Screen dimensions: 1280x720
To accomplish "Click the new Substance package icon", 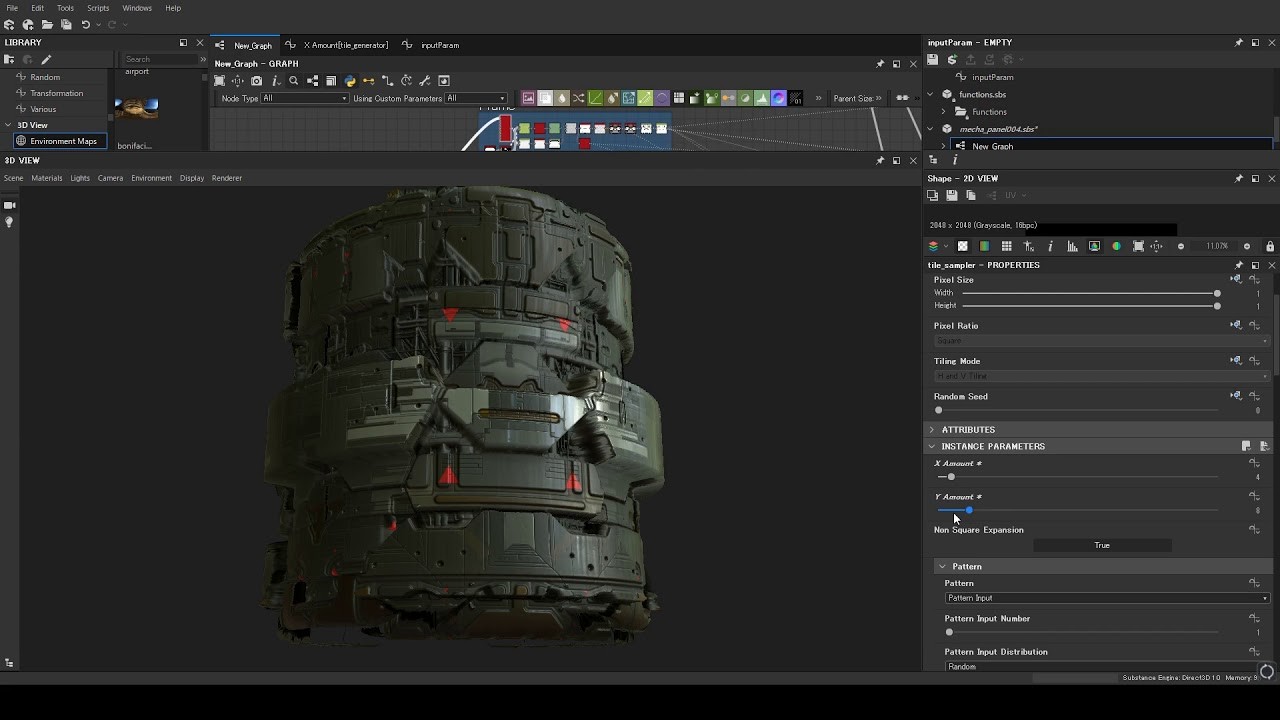I will click(9, 24).
